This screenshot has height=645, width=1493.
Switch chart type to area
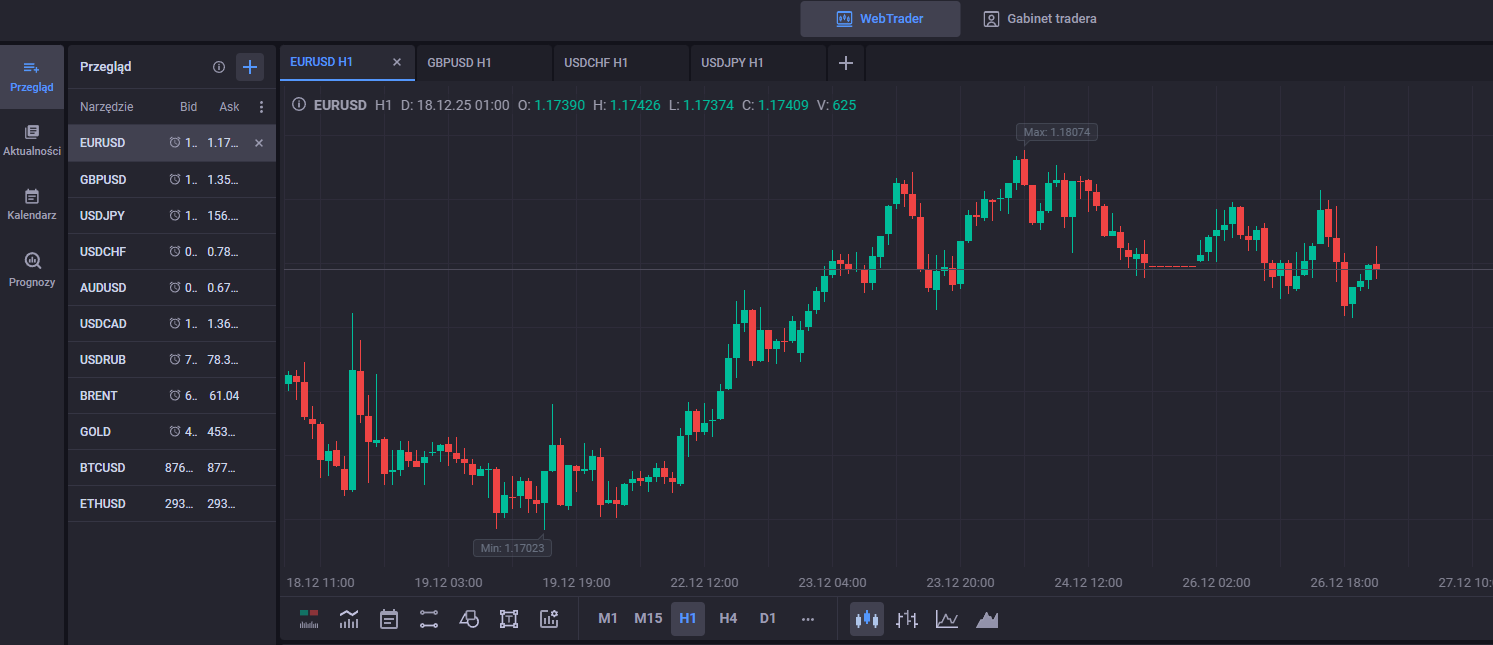click(987, 619)
